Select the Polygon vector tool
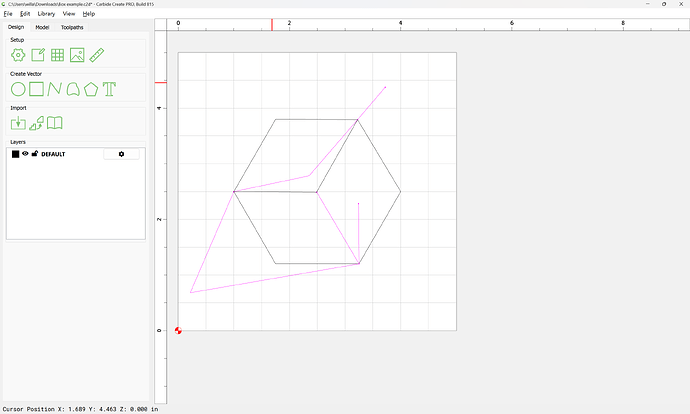The width and height of the screenshot is (690, 414). (x=91, y=89)
